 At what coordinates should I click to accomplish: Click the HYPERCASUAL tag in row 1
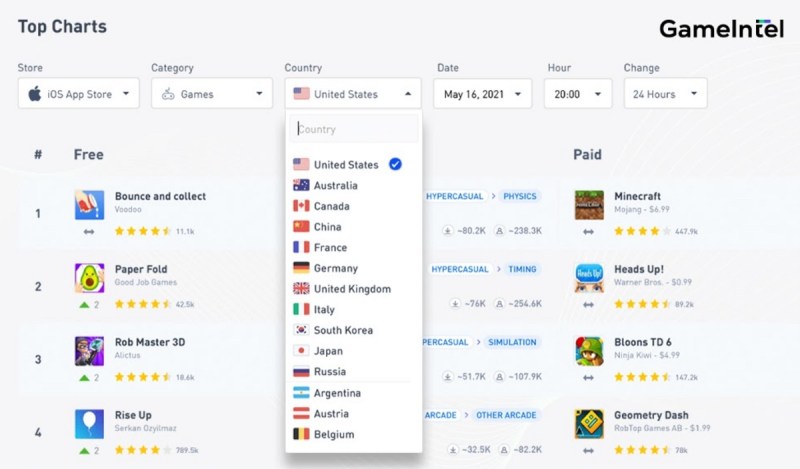[454, 196]
